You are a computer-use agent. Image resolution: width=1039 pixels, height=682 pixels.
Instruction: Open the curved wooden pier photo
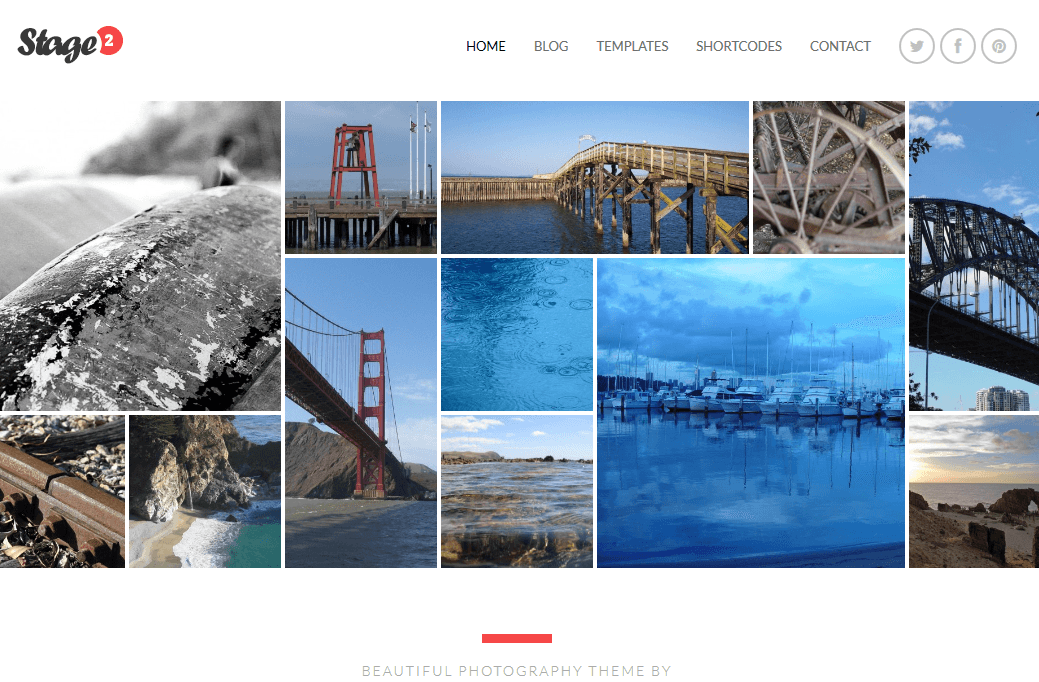tap(595, 178)
